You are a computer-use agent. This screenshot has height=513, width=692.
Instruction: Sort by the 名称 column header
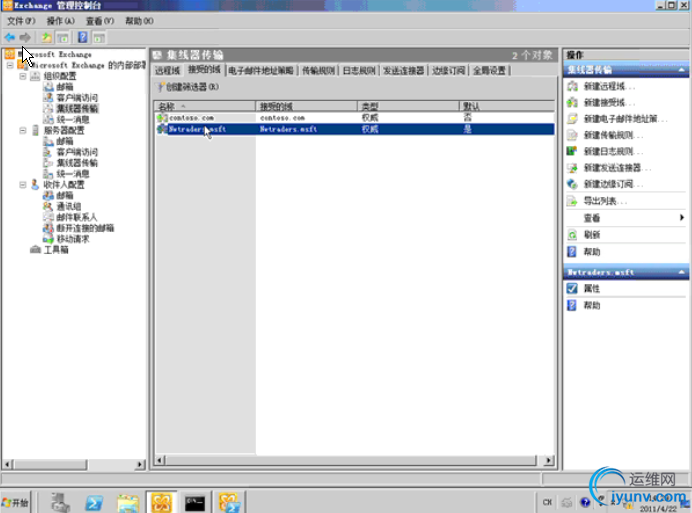205,106
